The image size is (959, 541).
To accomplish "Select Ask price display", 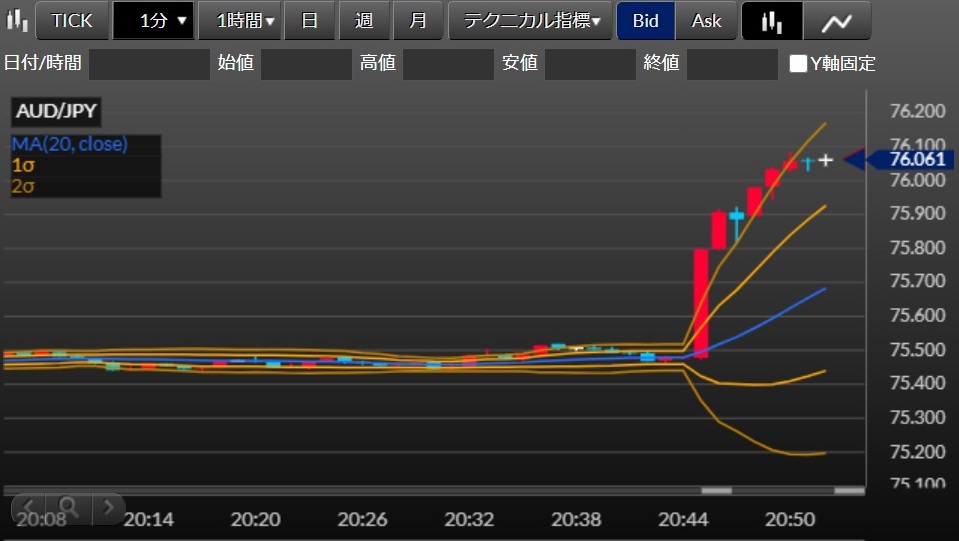I will (706, 21).
